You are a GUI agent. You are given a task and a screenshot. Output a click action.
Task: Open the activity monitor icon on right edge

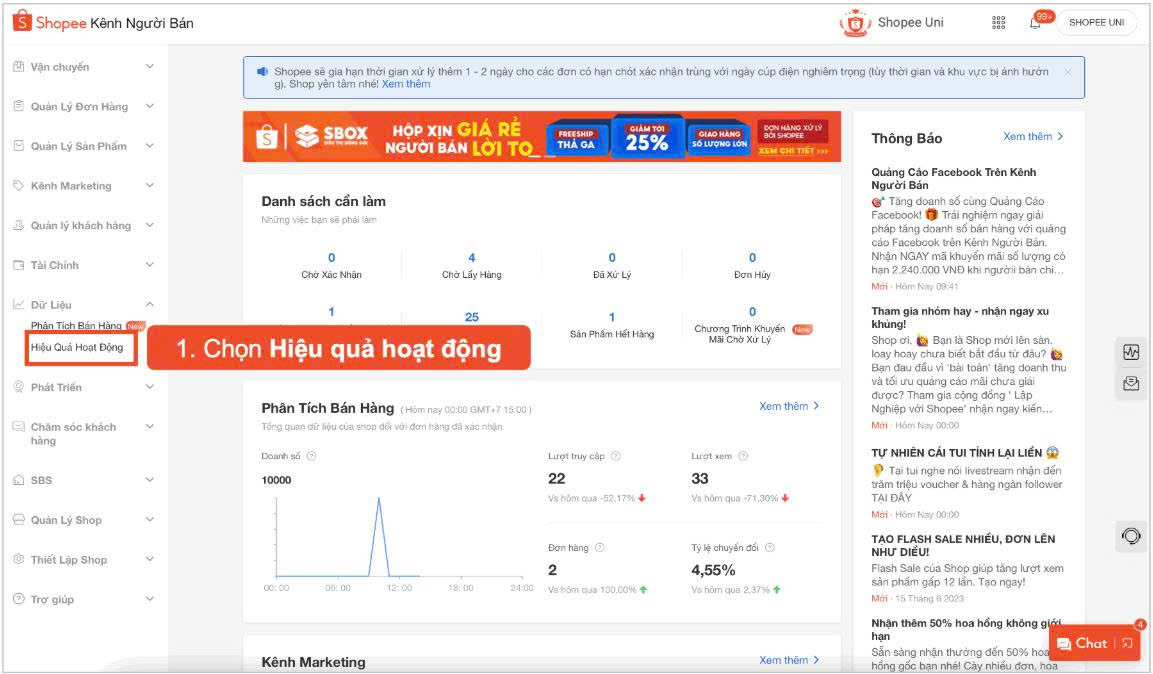[x=1131, y=352]
